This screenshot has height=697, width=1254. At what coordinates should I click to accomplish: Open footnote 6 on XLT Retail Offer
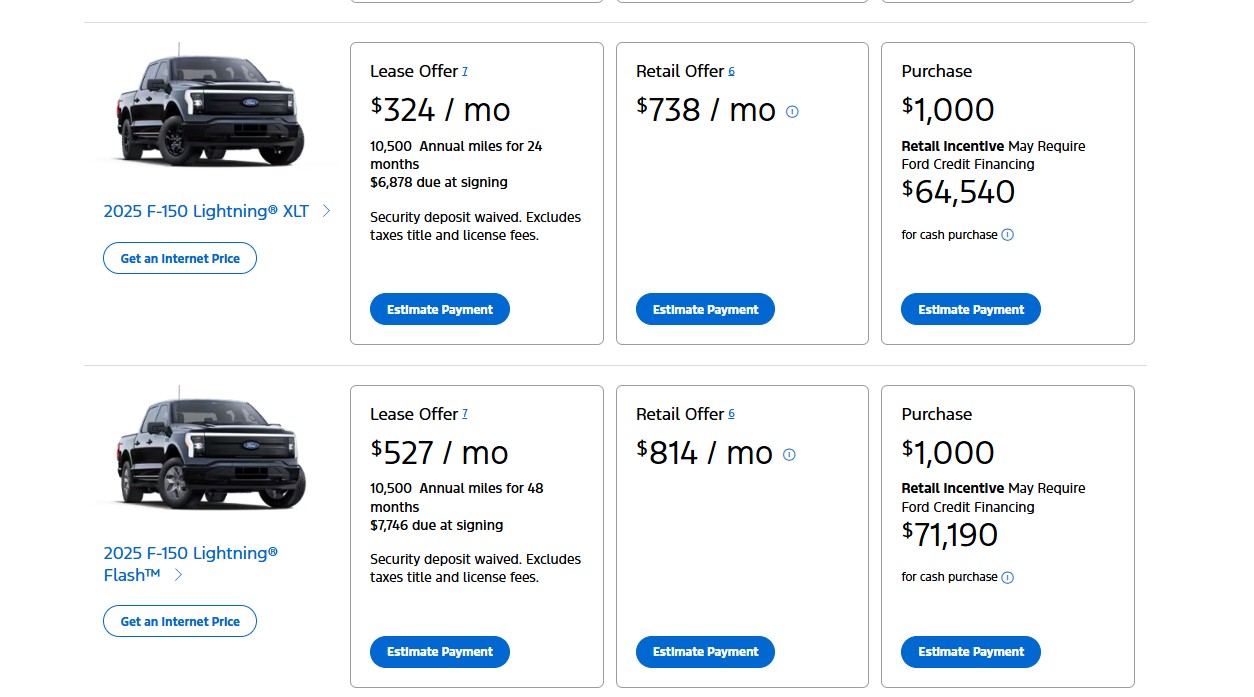click(x=731, y=71)
